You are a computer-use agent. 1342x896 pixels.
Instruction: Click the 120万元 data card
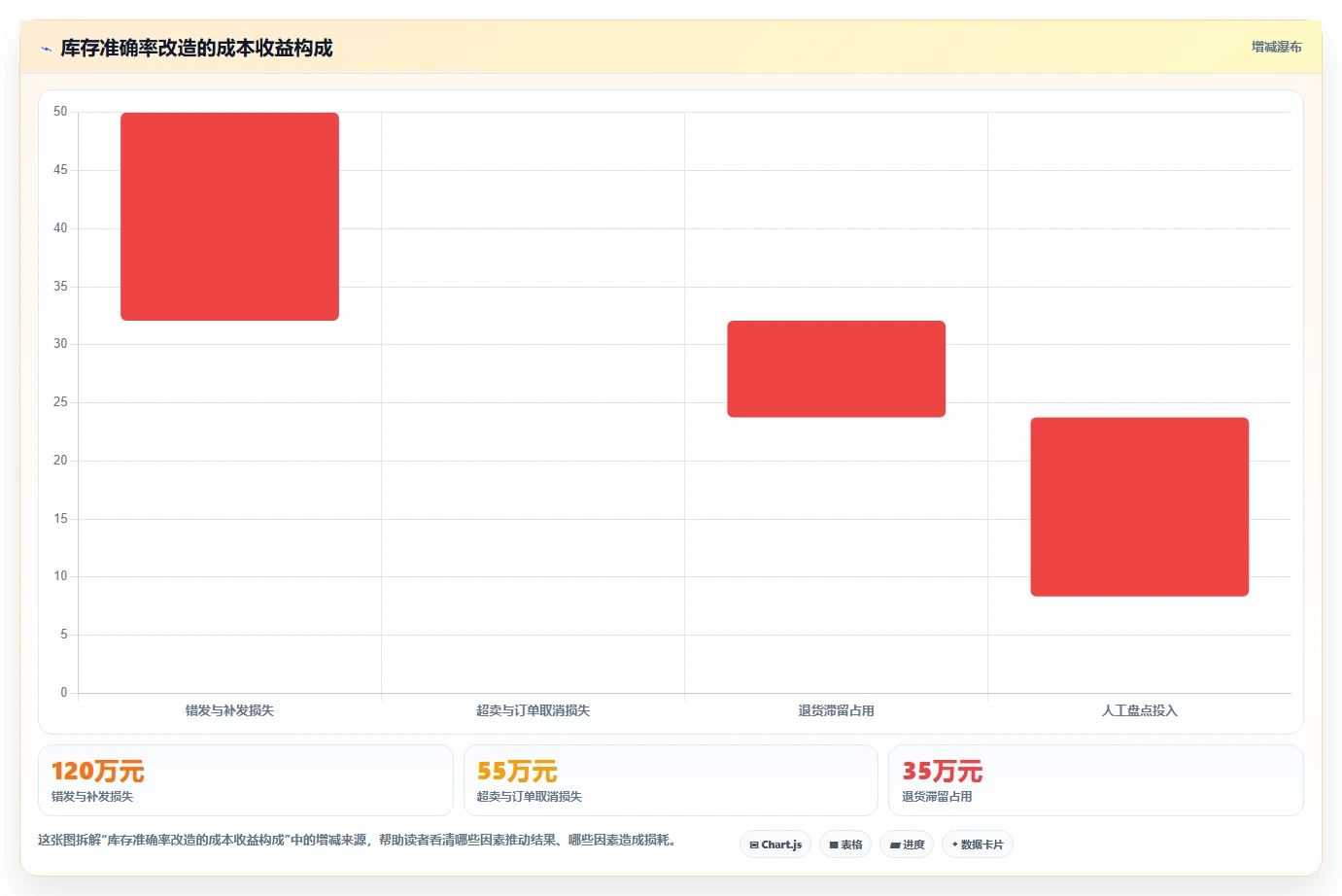pos(246,780)
